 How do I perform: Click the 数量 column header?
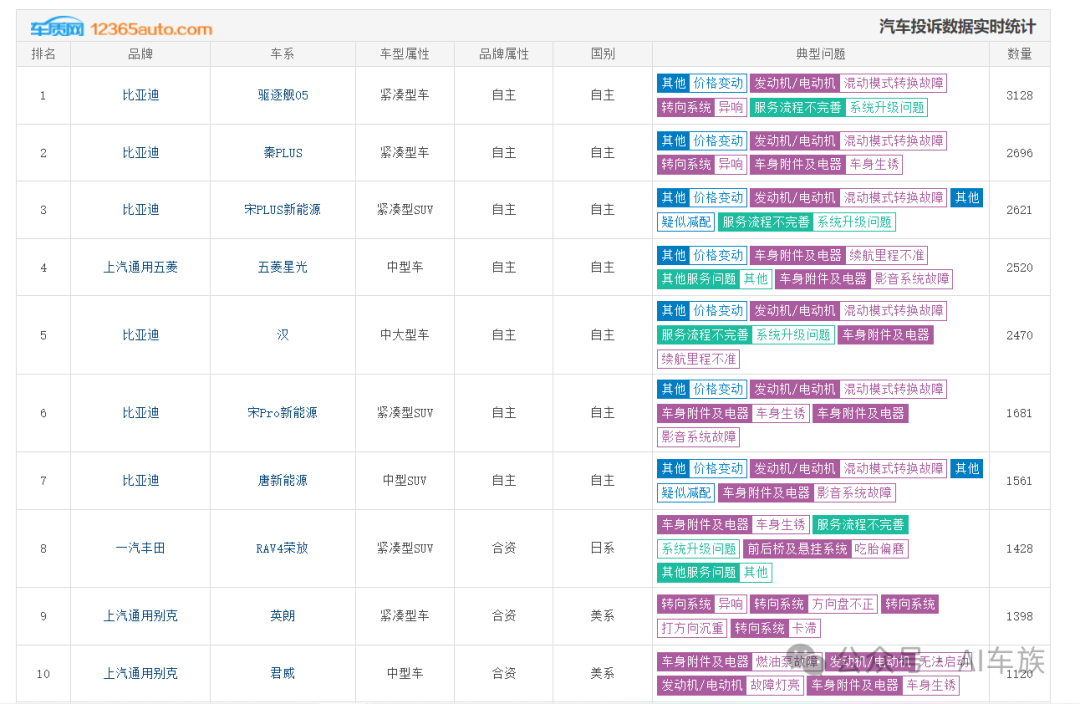pyautogui.click(x=1019, y=54)
